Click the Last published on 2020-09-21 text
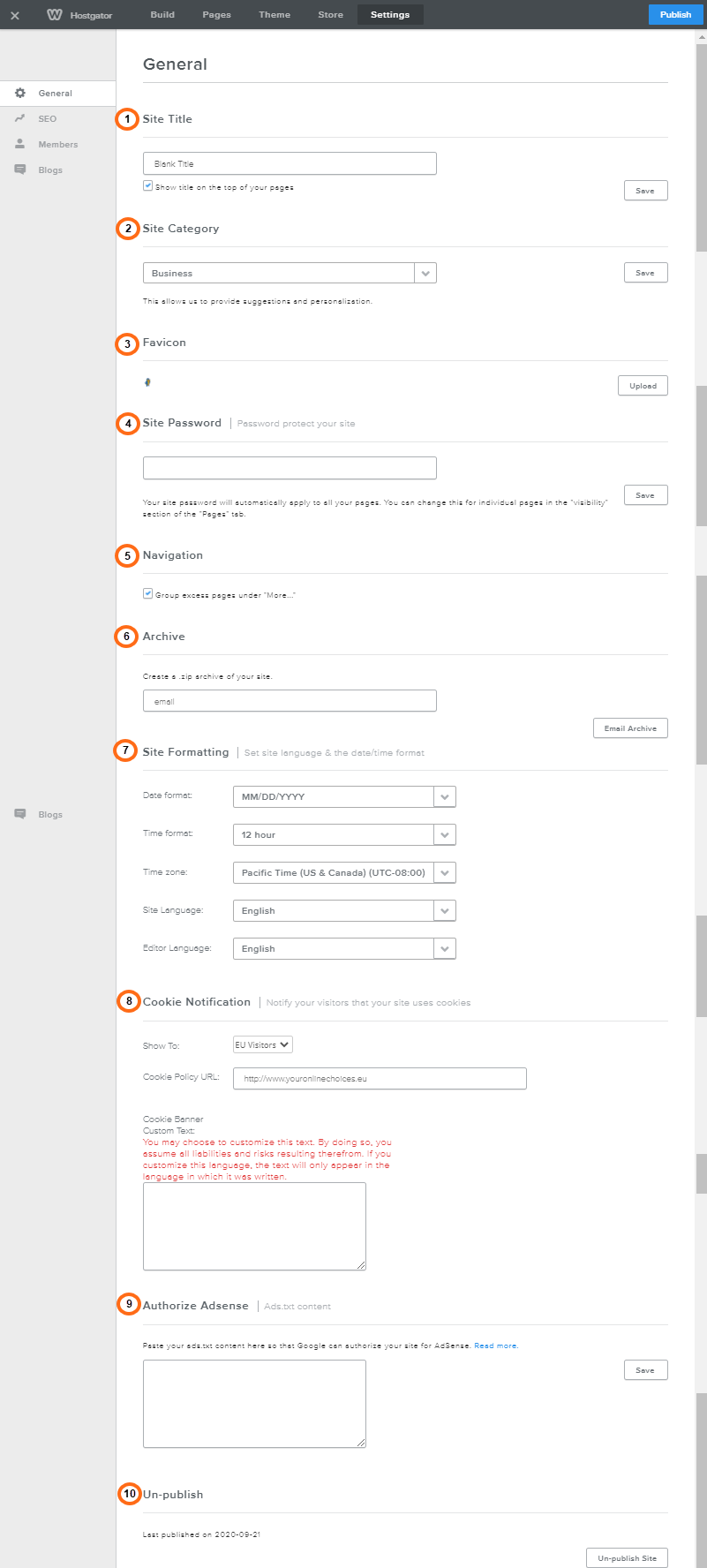Viewport: 707px width, 1568px height. click(201, 1534)
